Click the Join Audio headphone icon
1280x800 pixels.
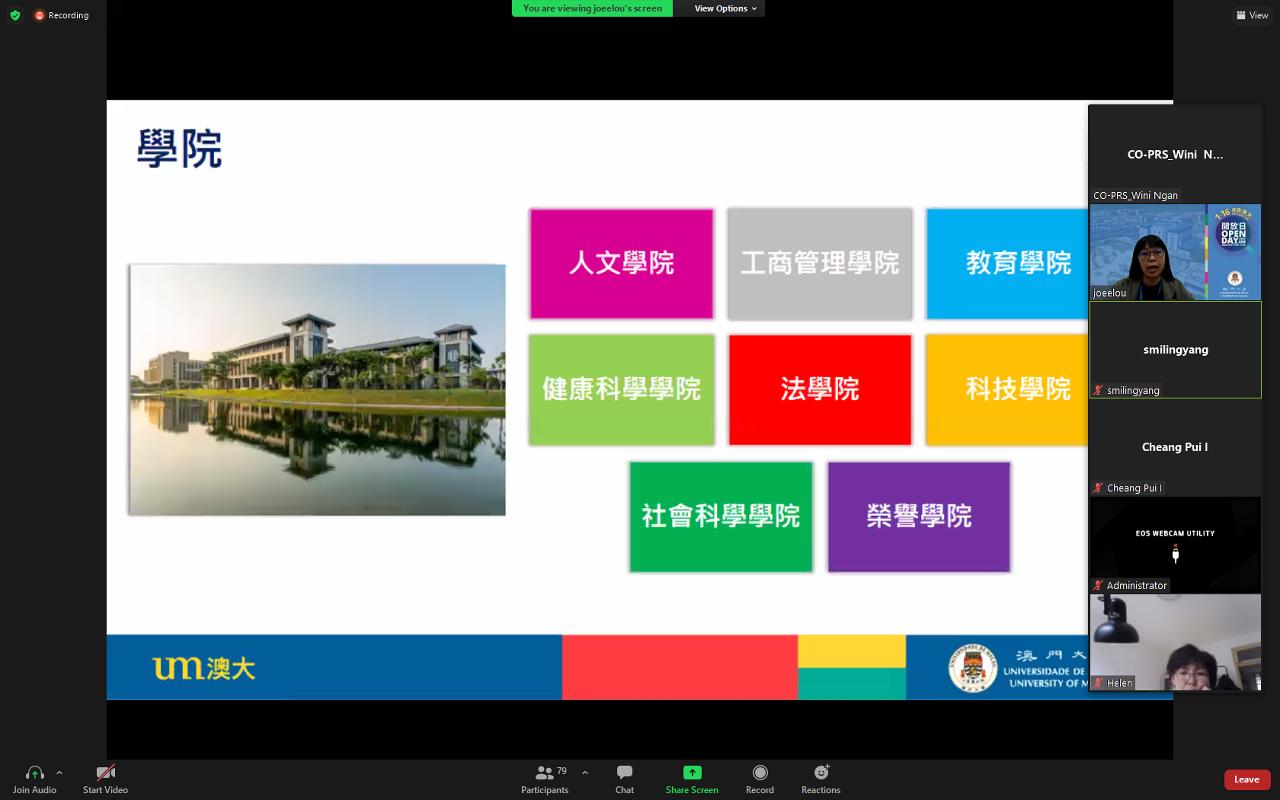(x=34, y=773)
